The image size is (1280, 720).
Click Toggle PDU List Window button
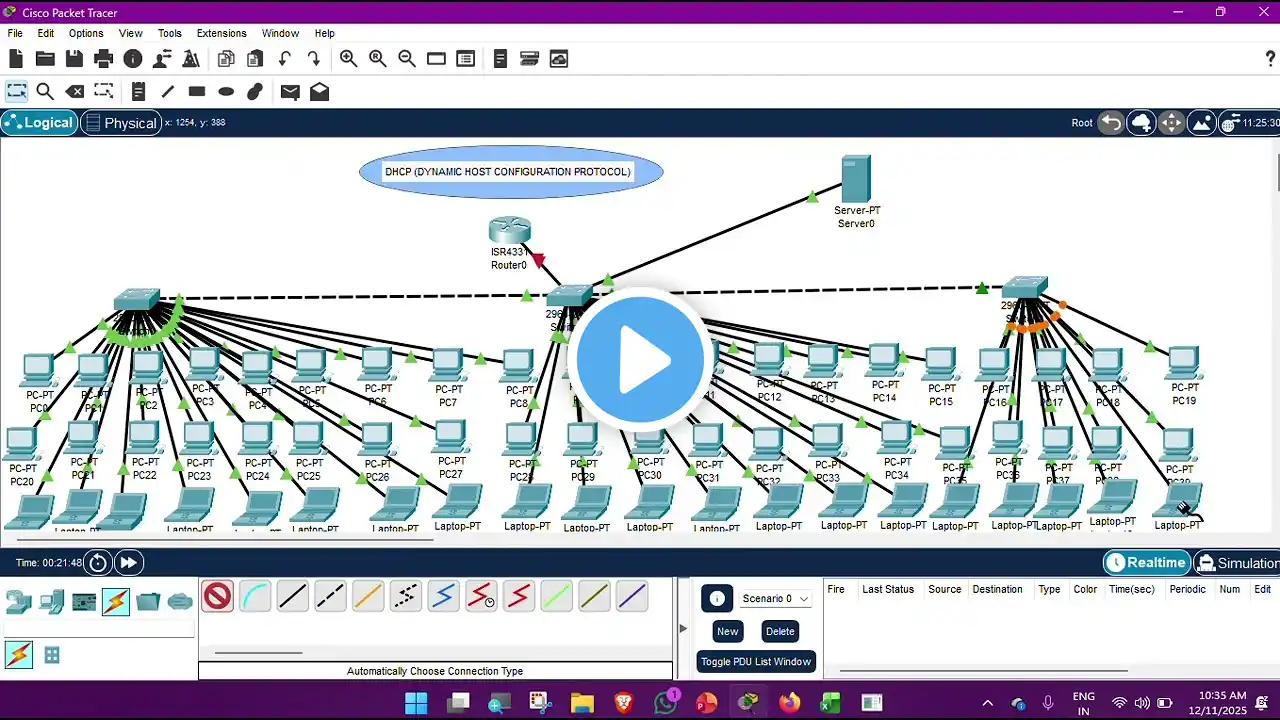[756, 662]
